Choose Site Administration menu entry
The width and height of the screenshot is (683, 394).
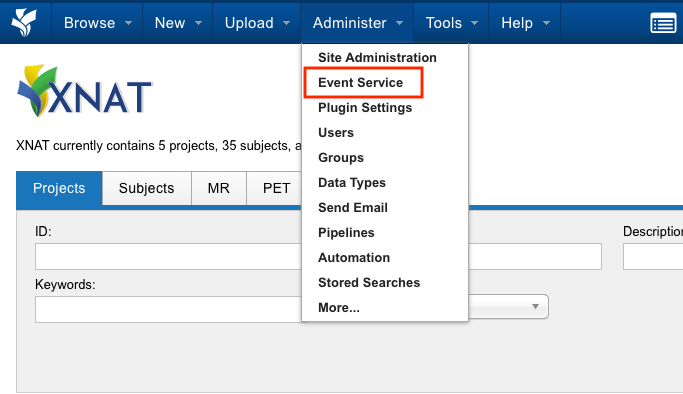pos(377,57)
